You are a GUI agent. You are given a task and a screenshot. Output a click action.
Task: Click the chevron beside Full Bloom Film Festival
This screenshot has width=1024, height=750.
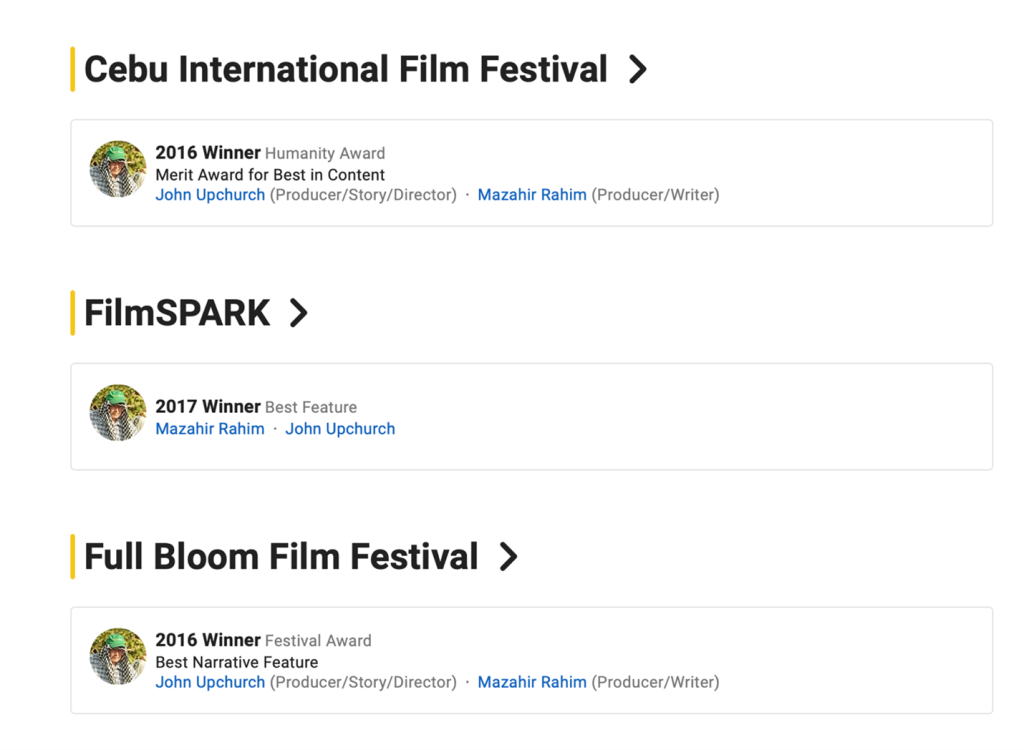(x=508, y=557)
